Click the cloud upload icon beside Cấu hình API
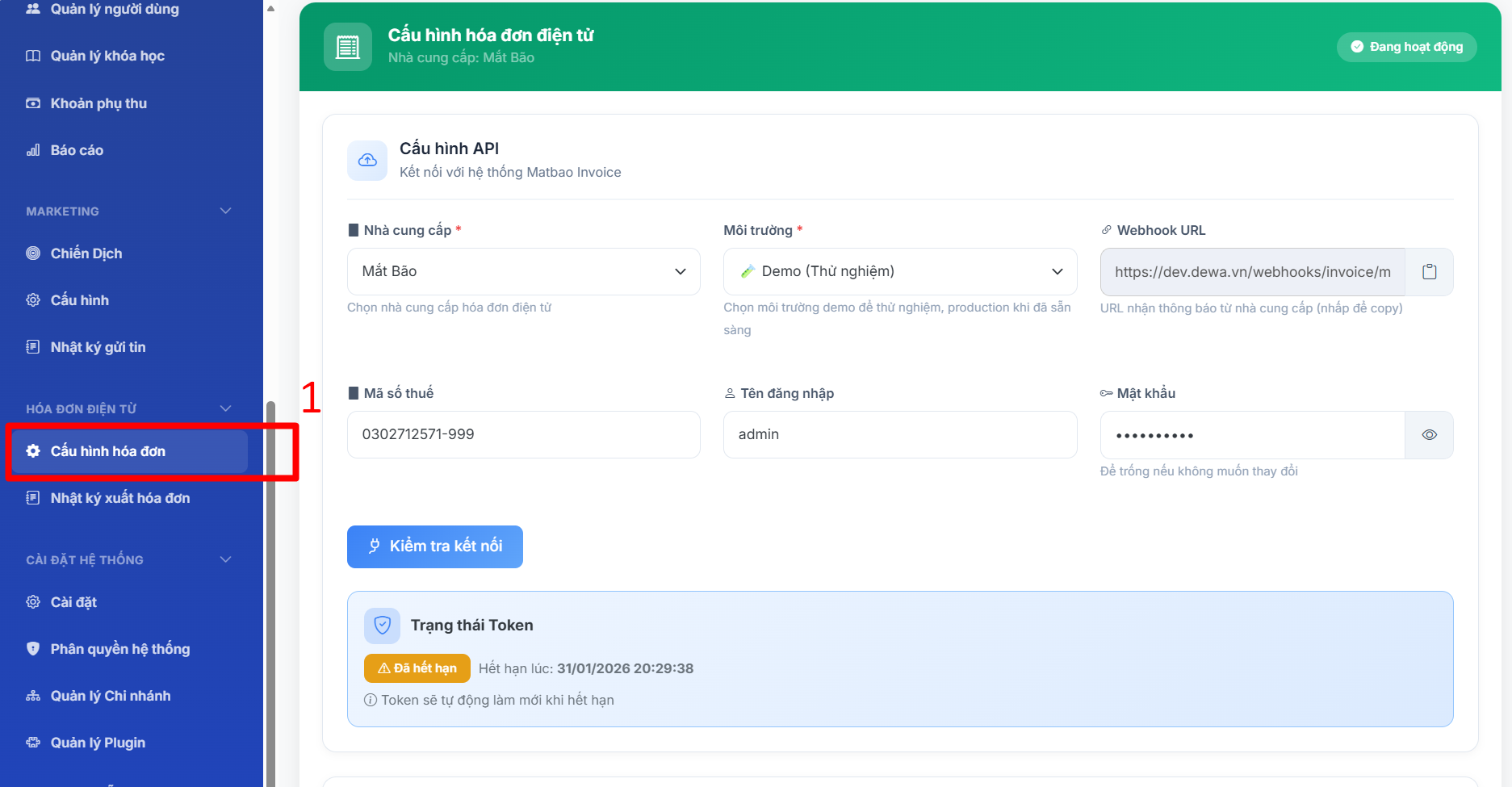The image size is (1512, 787). [x=367, y=161]
